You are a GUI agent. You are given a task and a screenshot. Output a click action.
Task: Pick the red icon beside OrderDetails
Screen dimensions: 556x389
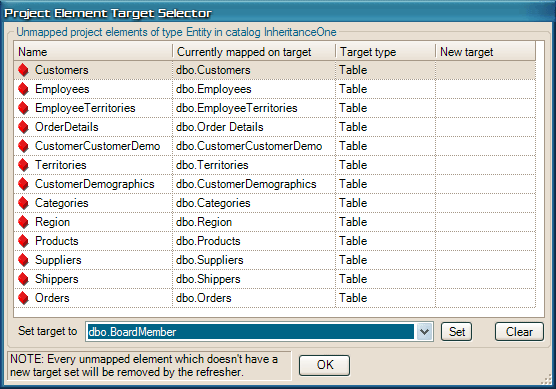[x=23, y=127]
